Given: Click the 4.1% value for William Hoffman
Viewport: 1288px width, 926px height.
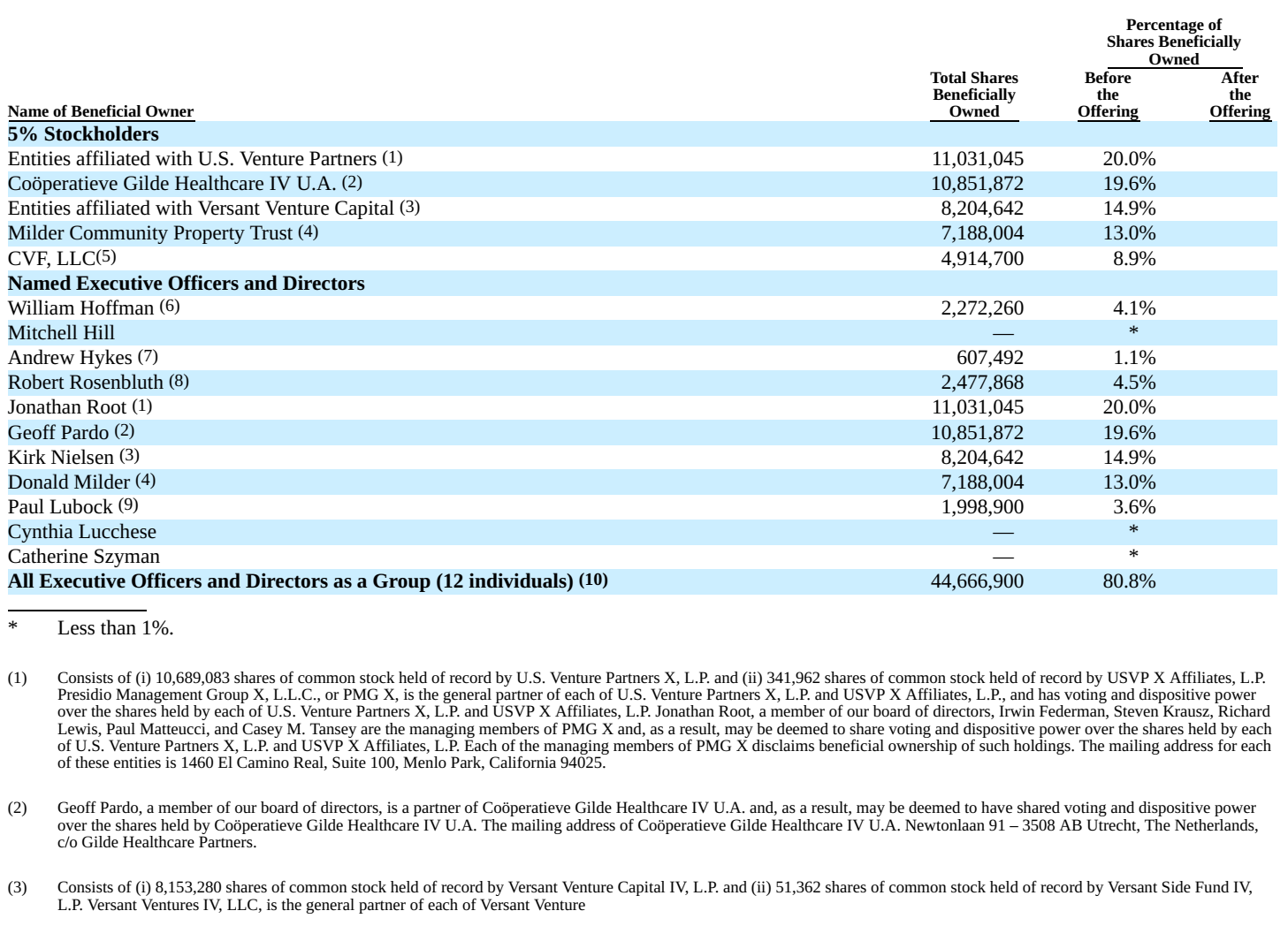Looking at the screenshot, I should [x=1134, y=308].
